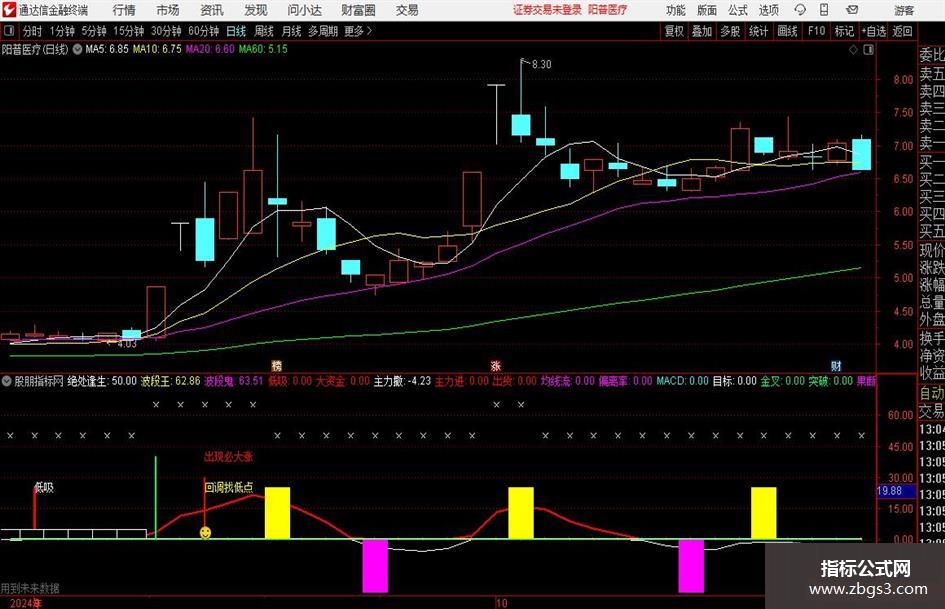Click the 出现必大涨 signal label

click(x=228, y=457)
